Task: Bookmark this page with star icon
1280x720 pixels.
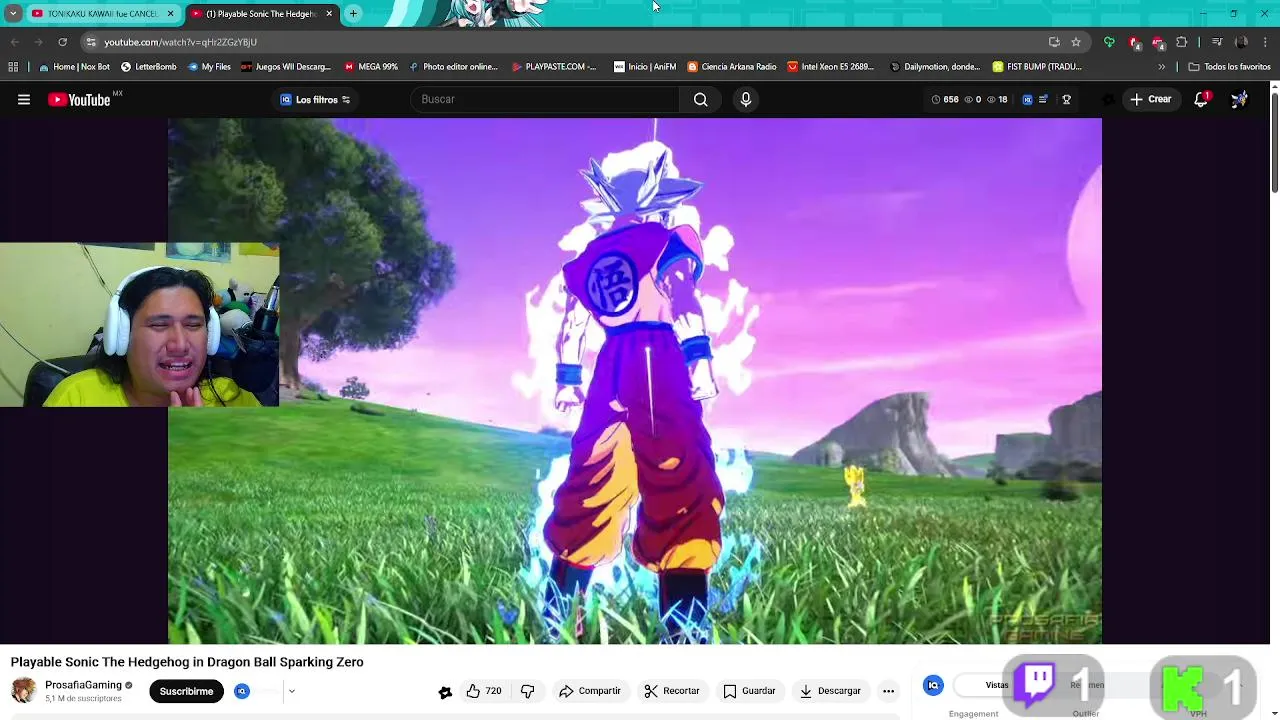Action: click(1076, 42)
